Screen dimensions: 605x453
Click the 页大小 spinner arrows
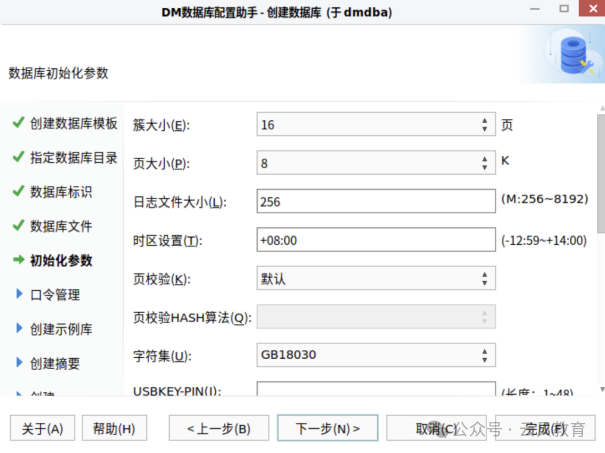coord(485,162)
